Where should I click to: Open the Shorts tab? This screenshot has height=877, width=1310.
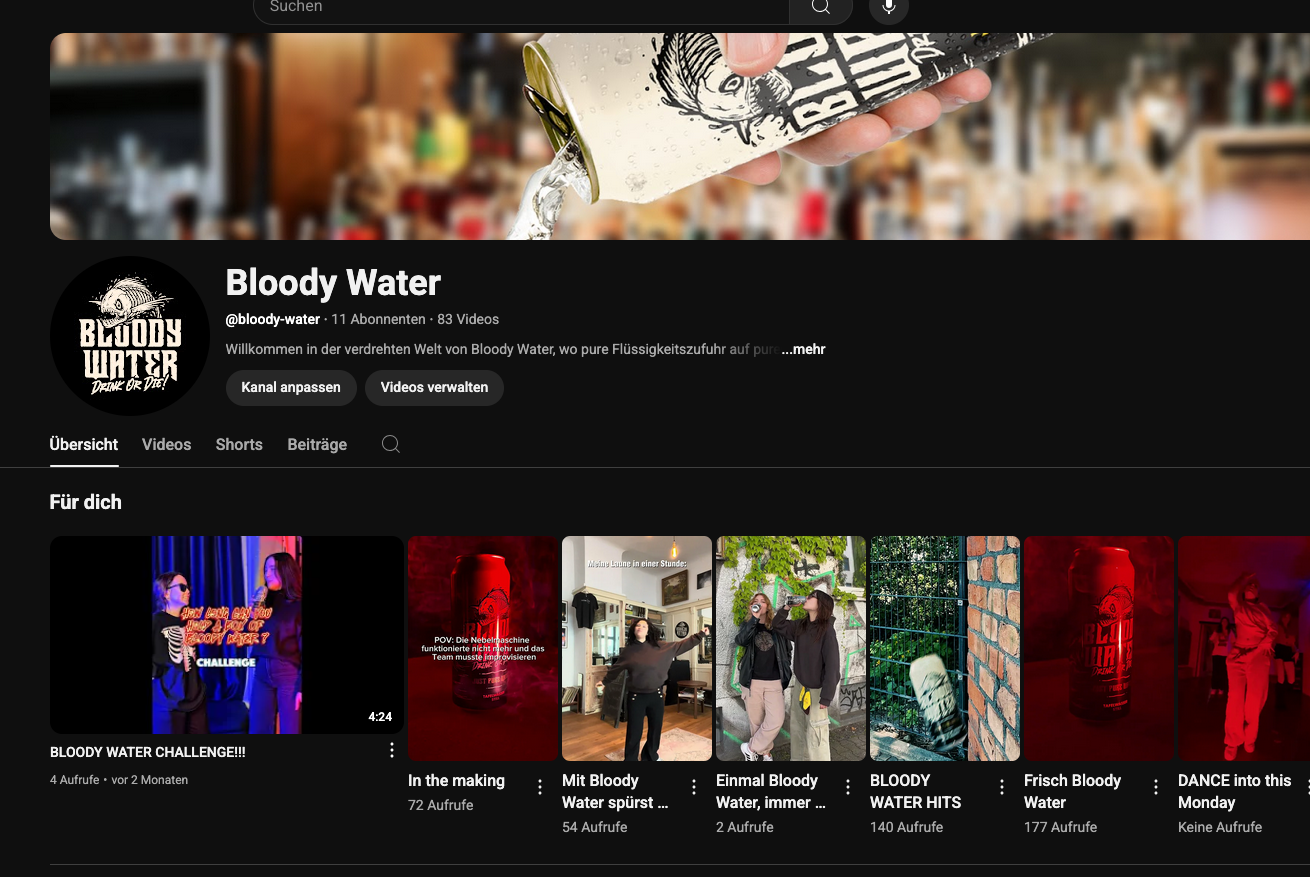click(x=239, y=445)
